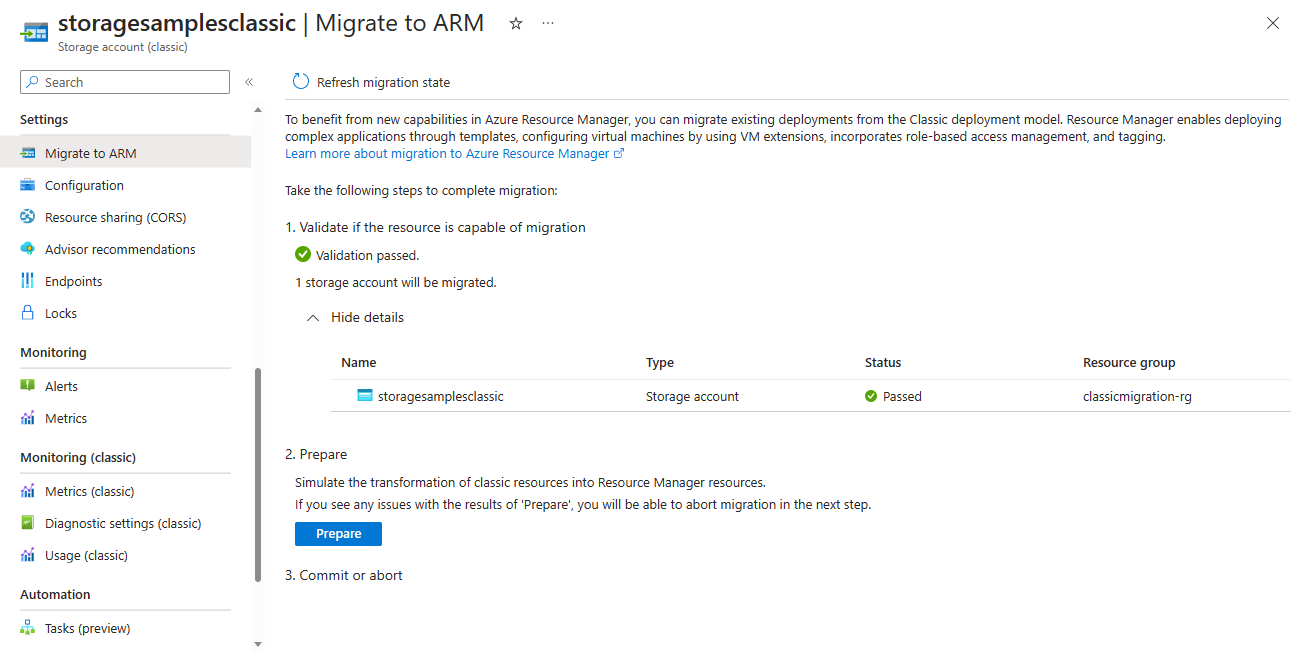Click the Metrics (classic) icon

28,491
